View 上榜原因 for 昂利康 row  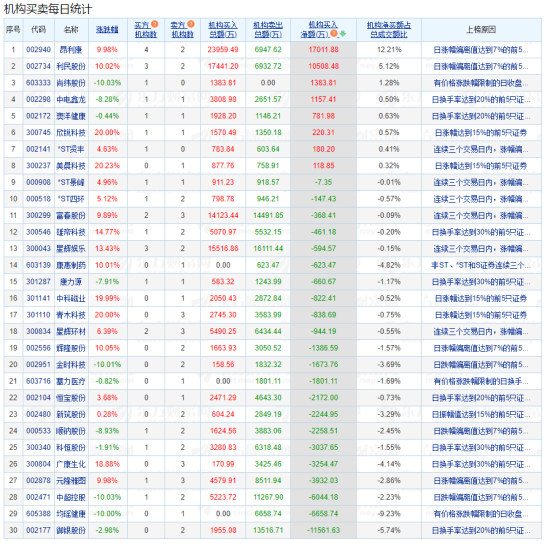pos(481,50)
